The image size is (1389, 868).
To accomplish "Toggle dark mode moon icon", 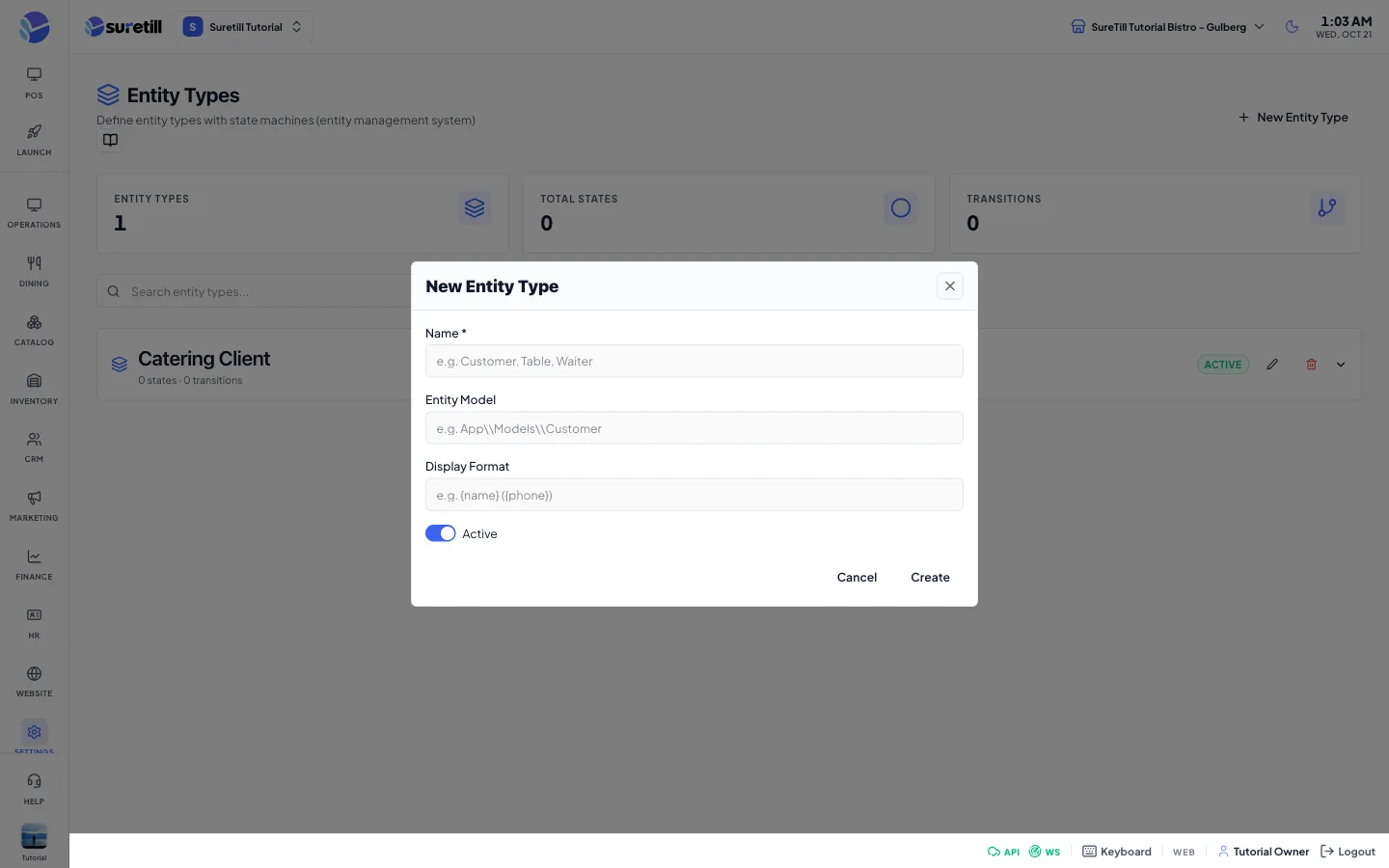I will [1292, 27].
